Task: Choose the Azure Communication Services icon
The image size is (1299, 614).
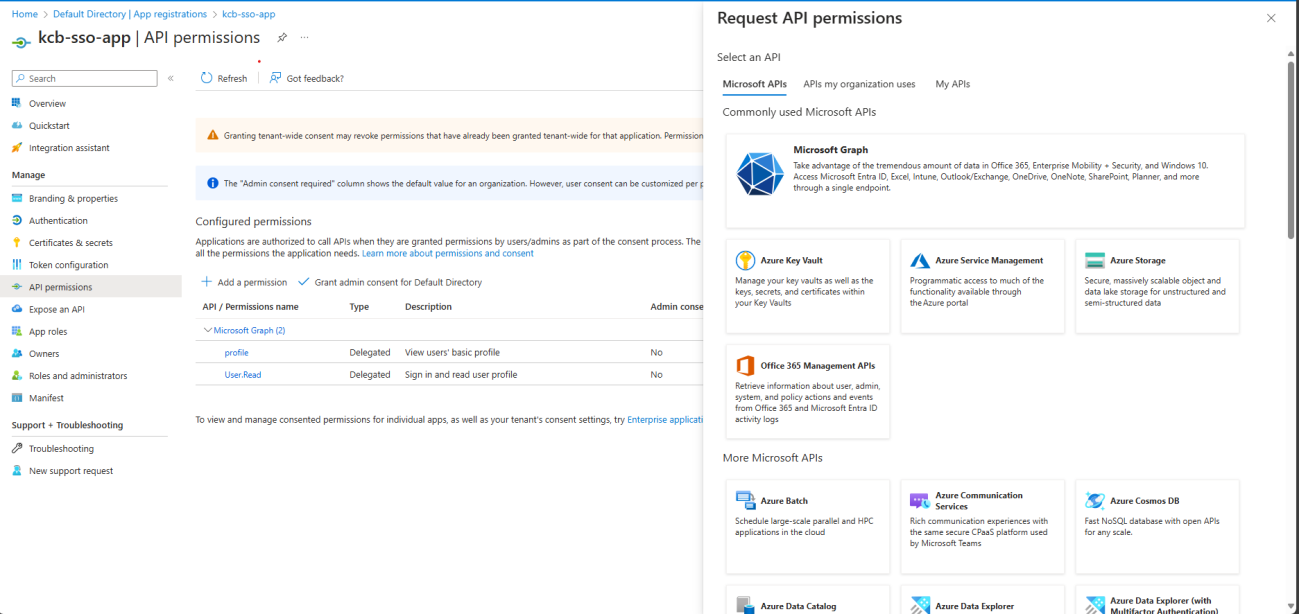Action: pyautogui.click(x=920, y=500)
